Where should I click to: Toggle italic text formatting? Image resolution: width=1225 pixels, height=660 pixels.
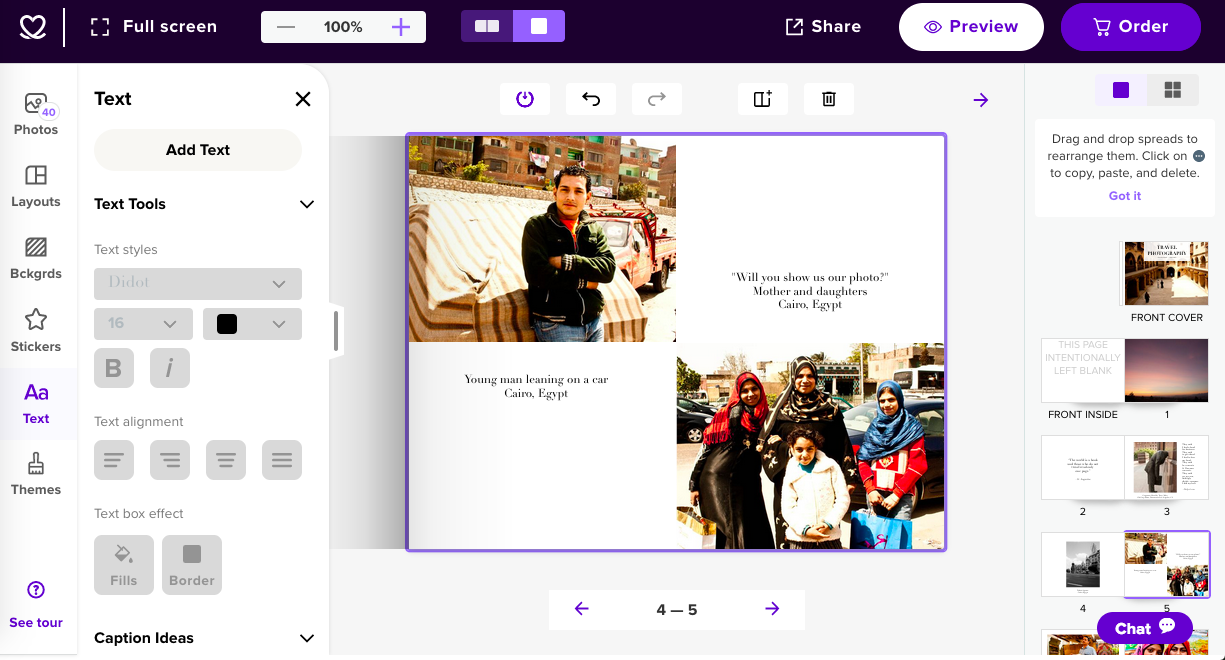pyautogui.click(x=169, y=368)
